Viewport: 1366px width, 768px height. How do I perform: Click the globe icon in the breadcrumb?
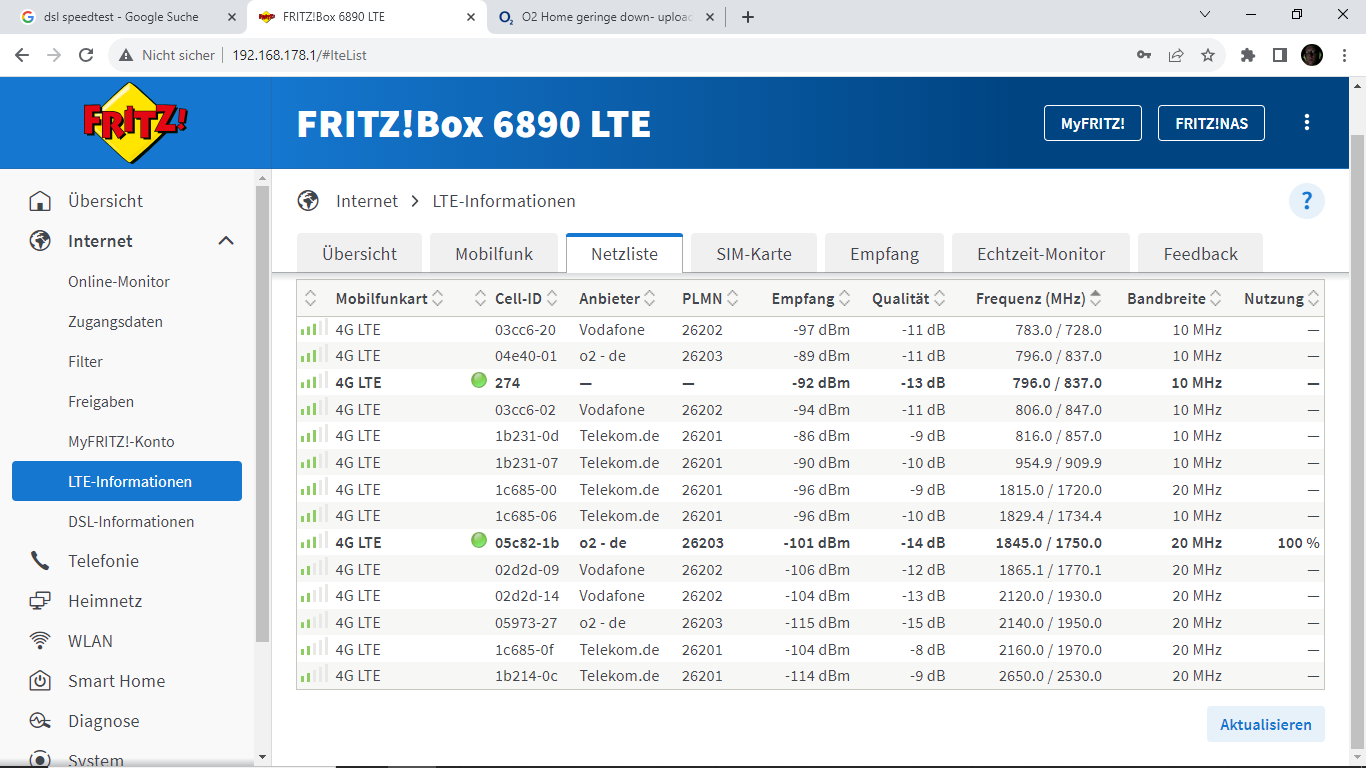(308, 201)
